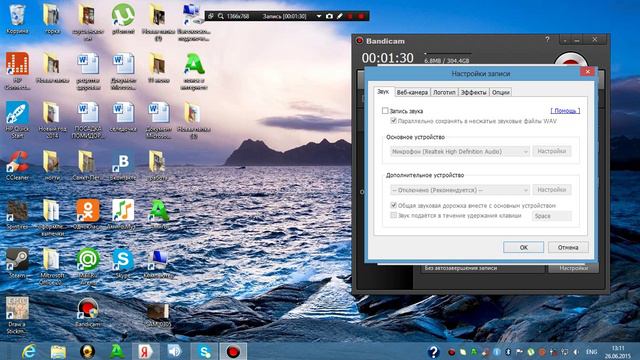Open the CCleaner desktop shortcut

(17, 165)
